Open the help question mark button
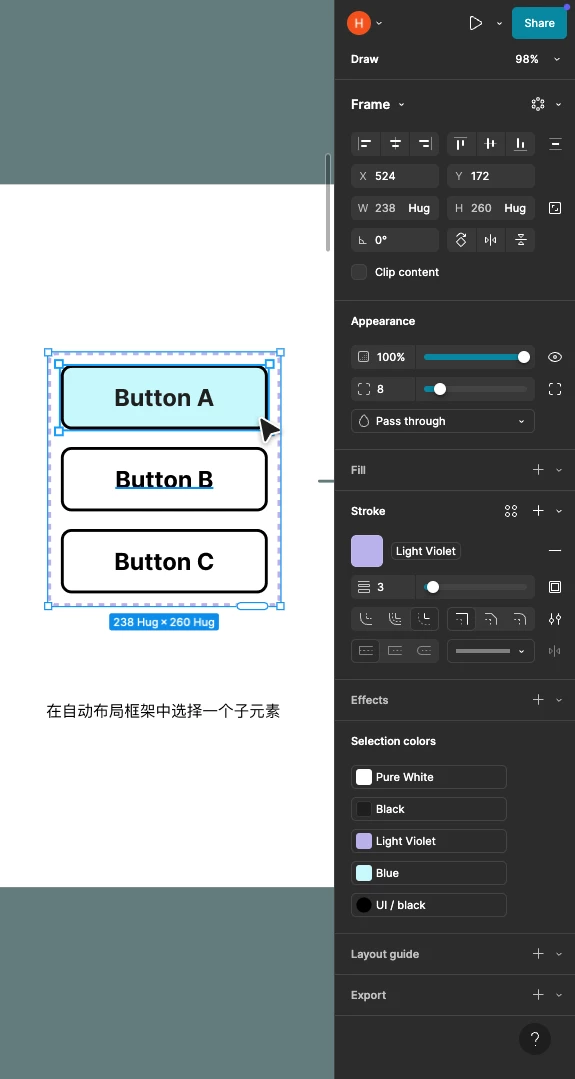Image resolution: width=575 pixels, height=1079 pixels. [534, 1039]
